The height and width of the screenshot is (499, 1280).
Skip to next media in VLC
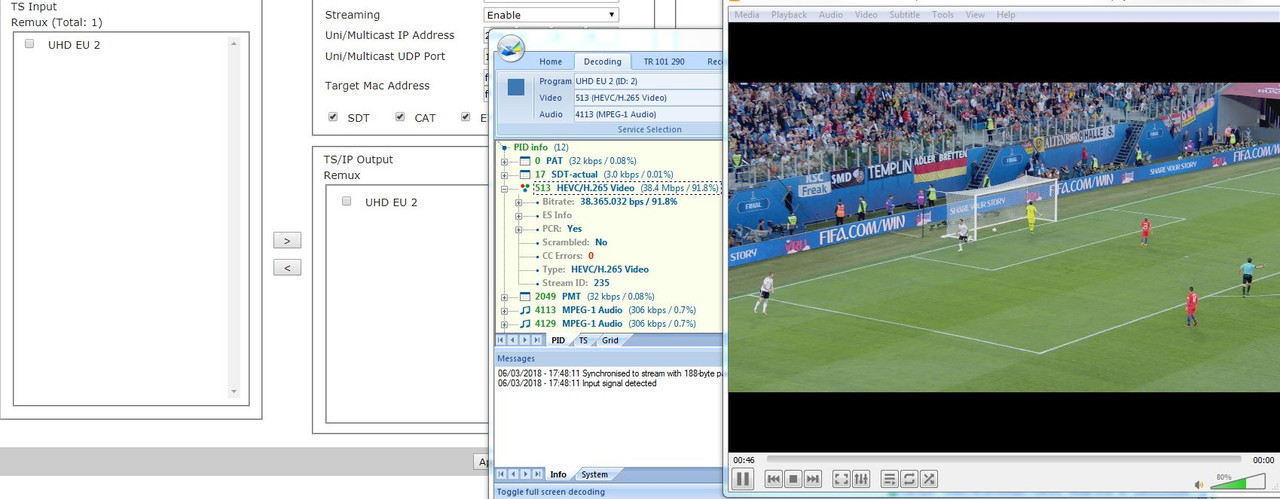[x=813, y=479]
